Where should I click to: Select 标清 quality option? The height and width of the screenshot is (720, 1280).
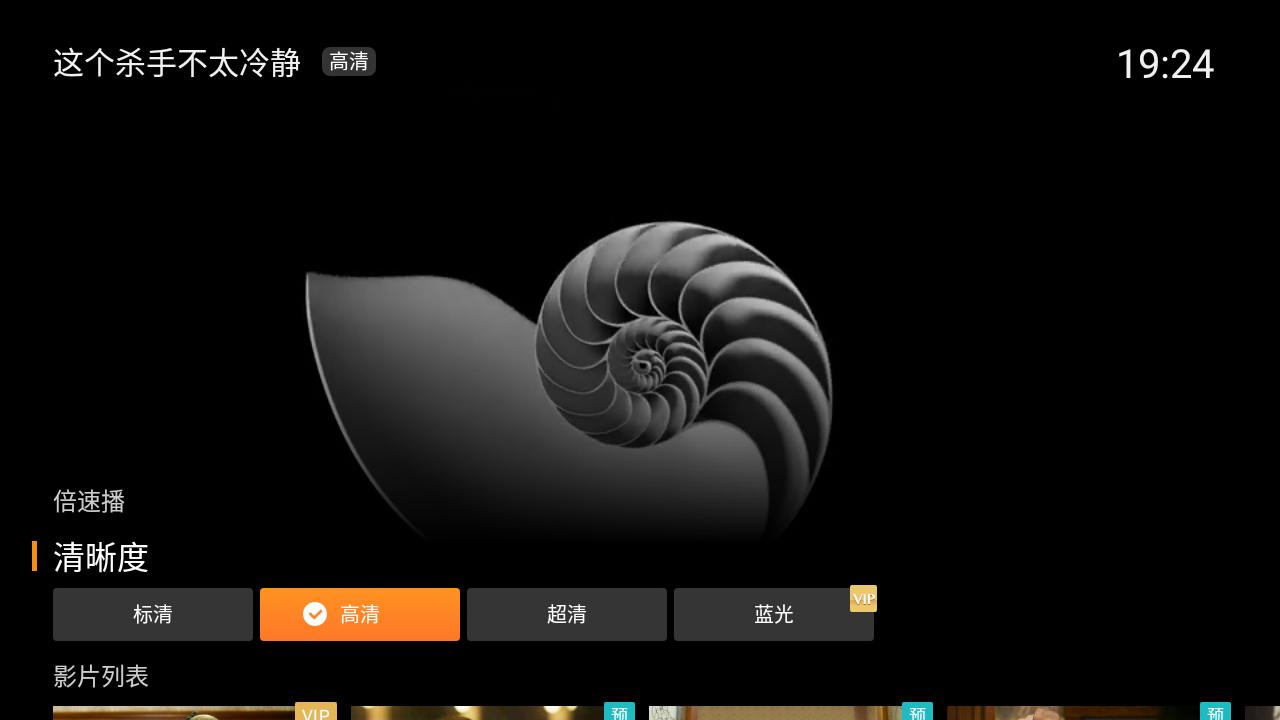click(x=153, y=614)
